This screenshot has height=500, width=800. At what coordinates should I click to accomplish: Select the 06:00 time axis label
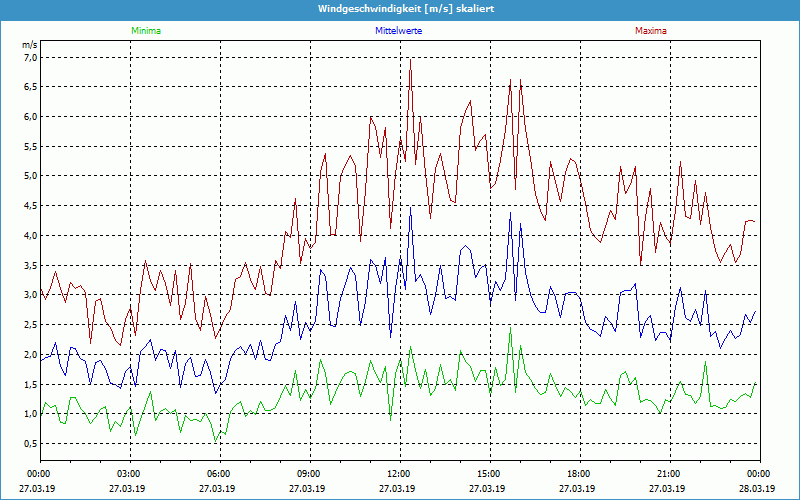(x=219, y=474)
